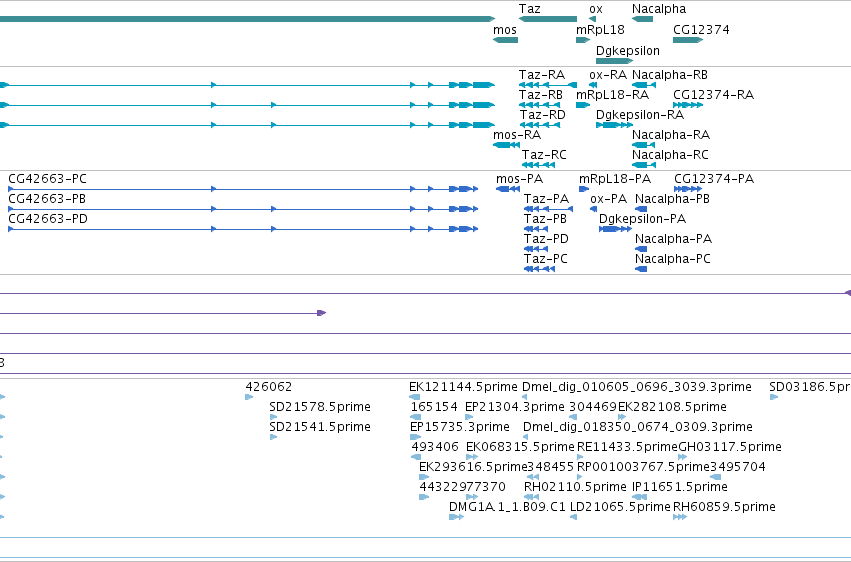Select the RH60859.5prime EST label

pyautogui.click(x=724, y=507)
